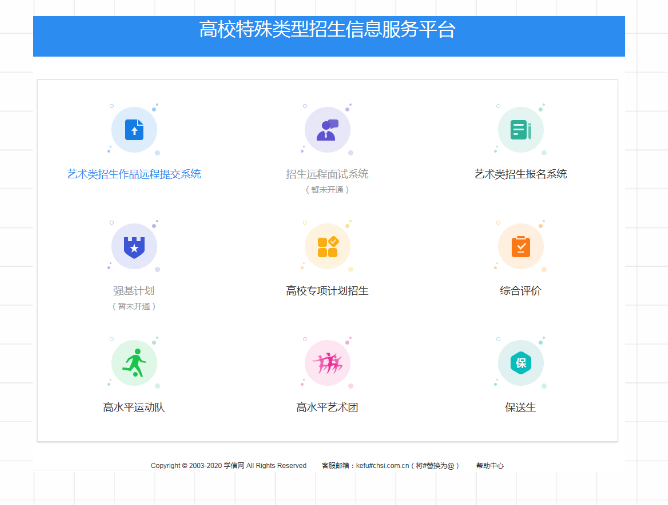The width and height of the screenshot is (668, 505).
Task: Go to the 综合评价 link
Action: point(520,291)
